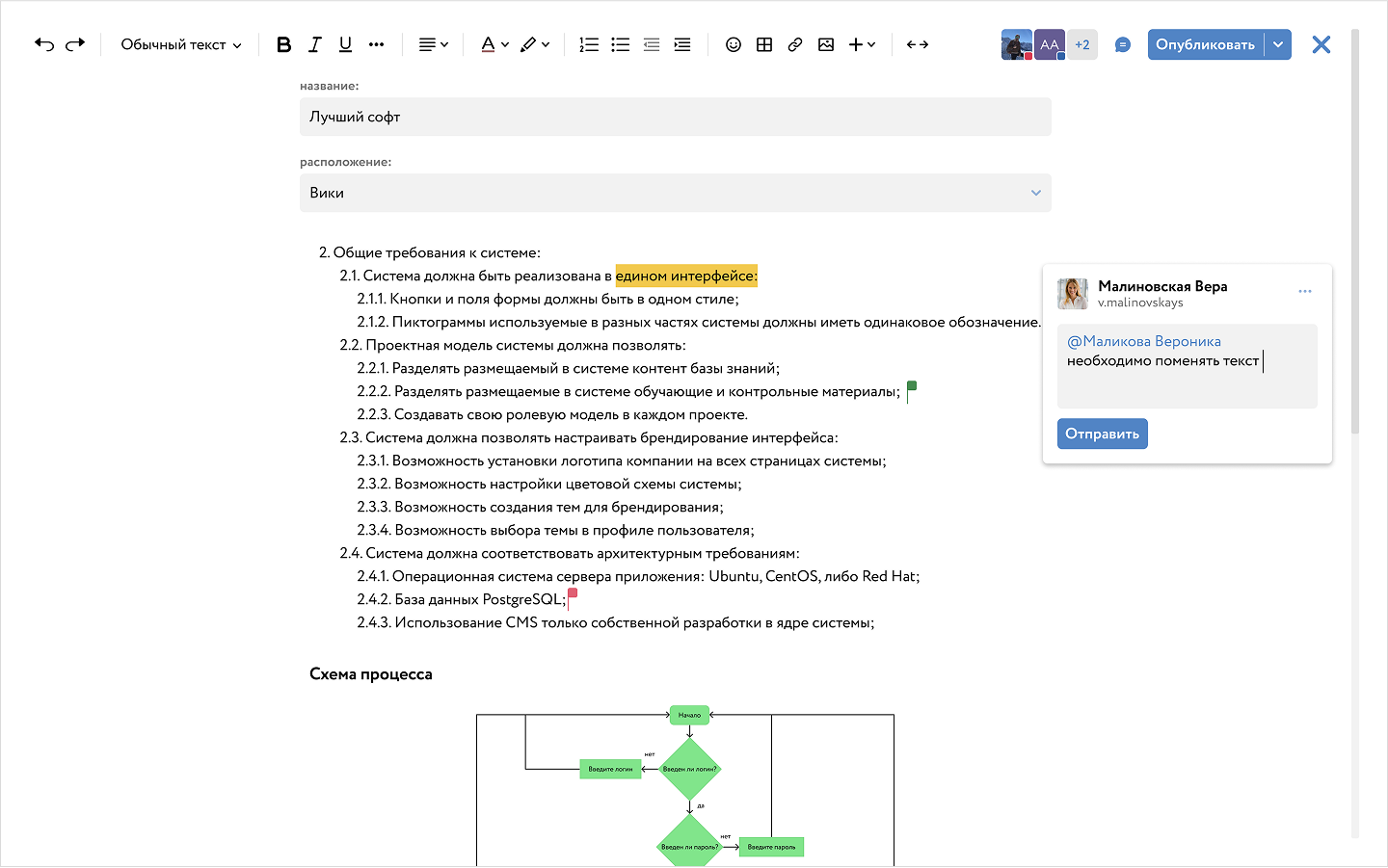Open the 'Обычный текст' style dropdown
This screenshot has height=868, width=1388.
[x=181, y=44]
